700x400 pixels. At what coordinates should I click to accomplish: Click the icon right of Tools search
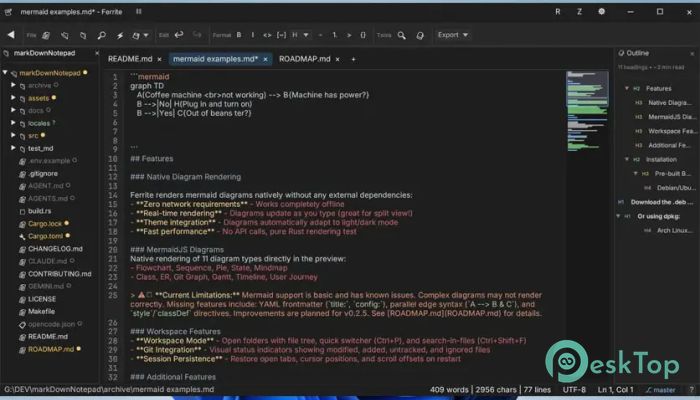(420, 35)
